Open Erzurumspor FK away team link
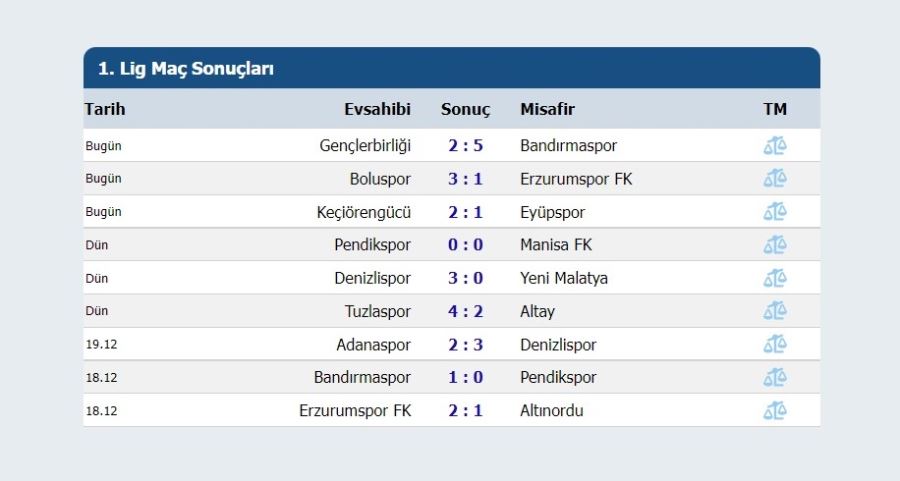900x481 pixels. pos(576,179)
